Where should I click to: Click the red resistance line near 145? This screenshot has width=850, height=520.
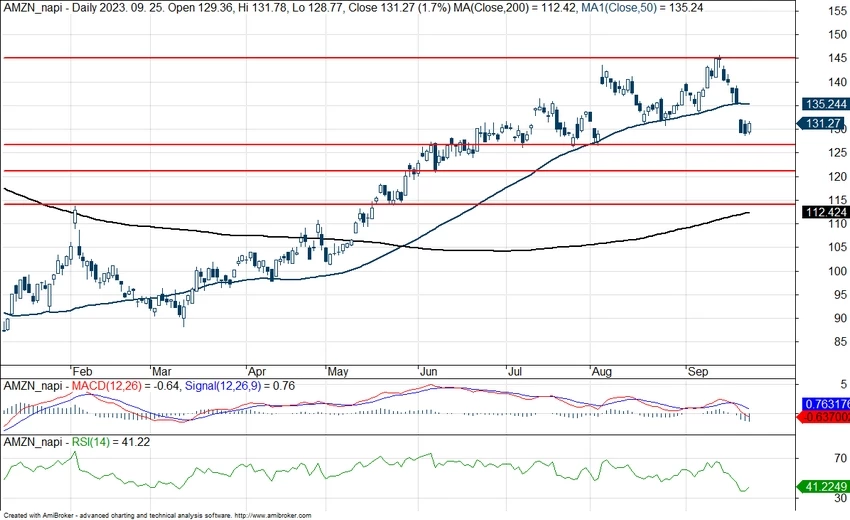[400, 57]
